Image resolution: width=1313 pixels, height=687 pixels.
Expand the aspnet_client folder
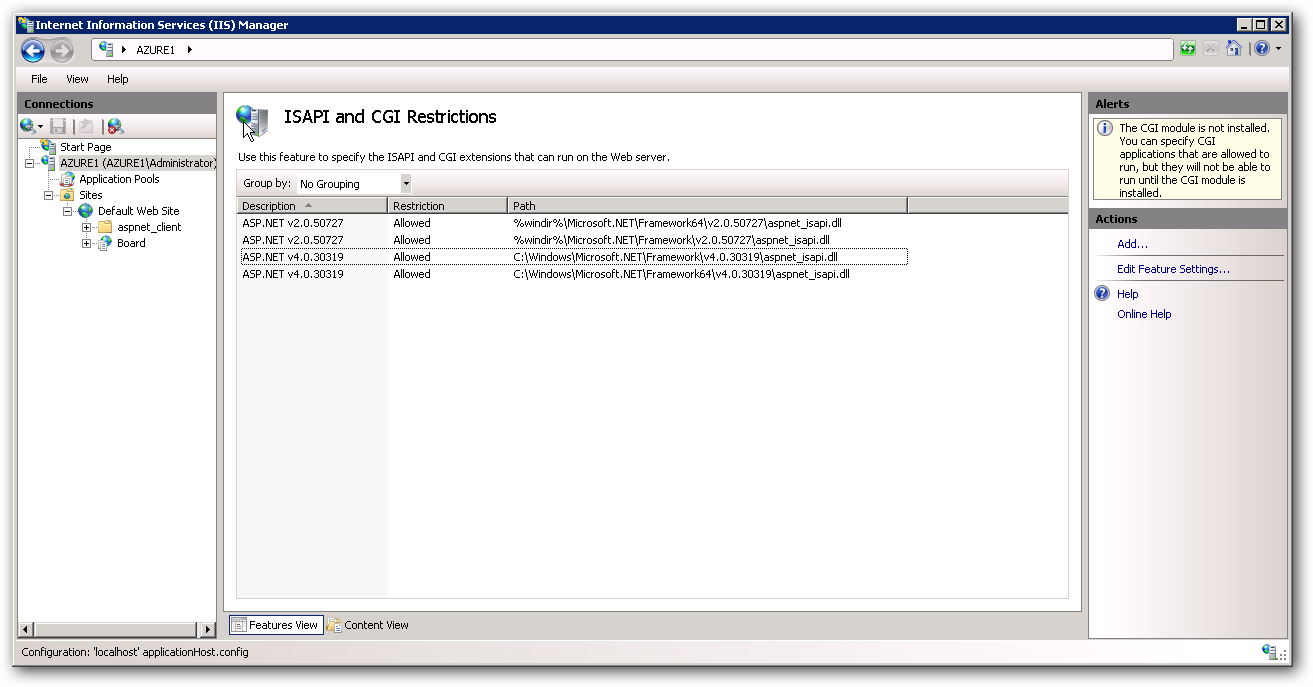pyautogui.click(x=86, y=227)
